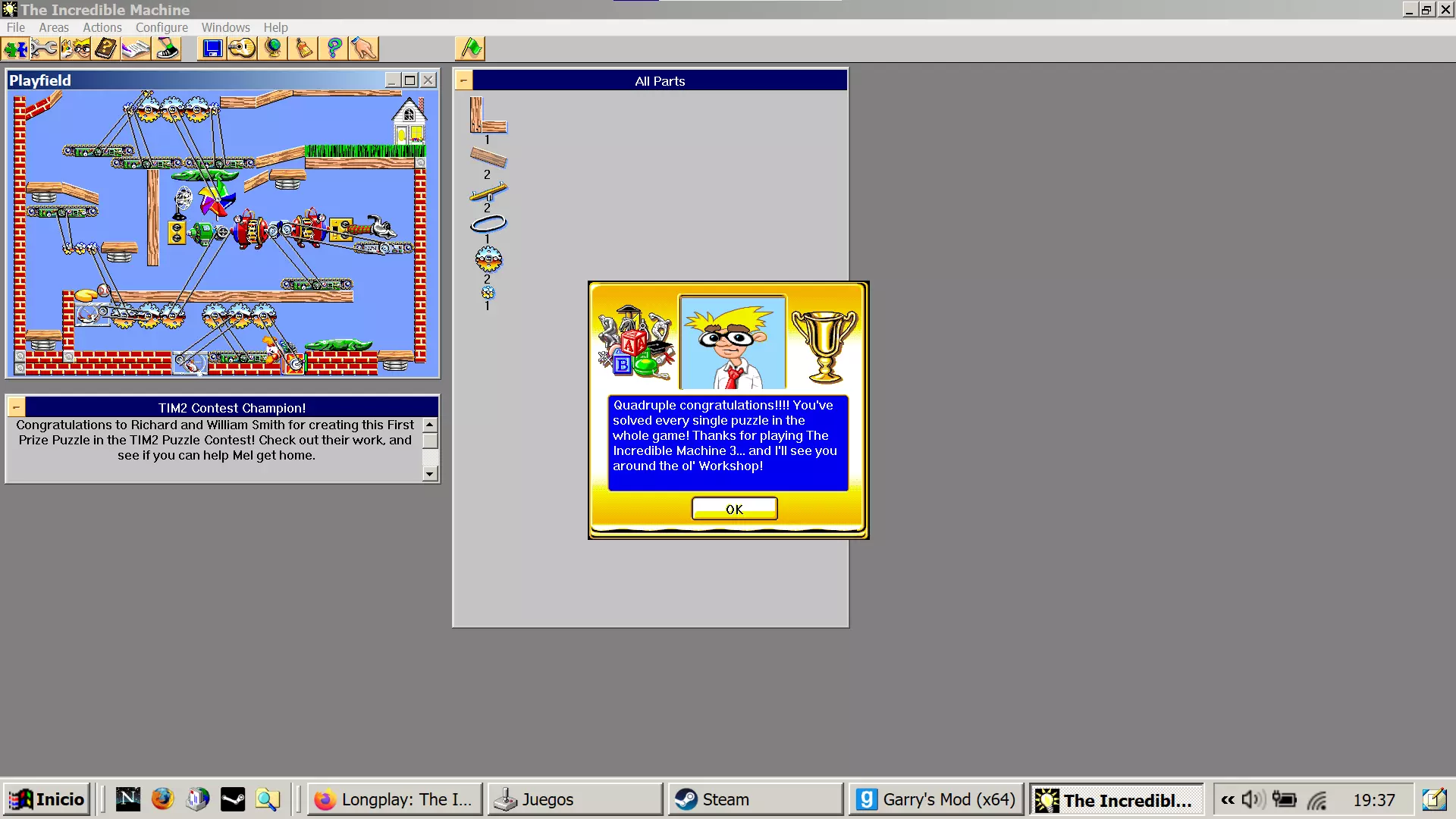Open the File menu
Screen dimensions: 1456x819
click(16, 27)
